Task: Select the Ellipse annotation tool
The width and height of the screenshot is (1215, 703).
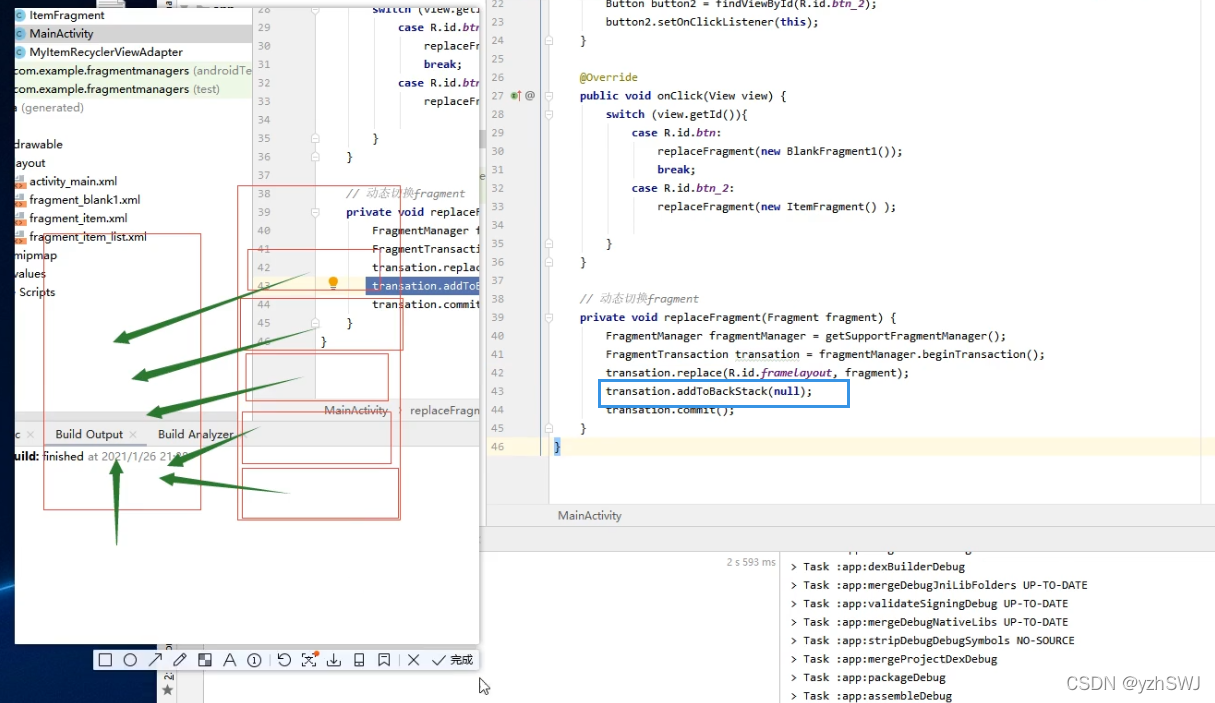Action: coord(131,659)
